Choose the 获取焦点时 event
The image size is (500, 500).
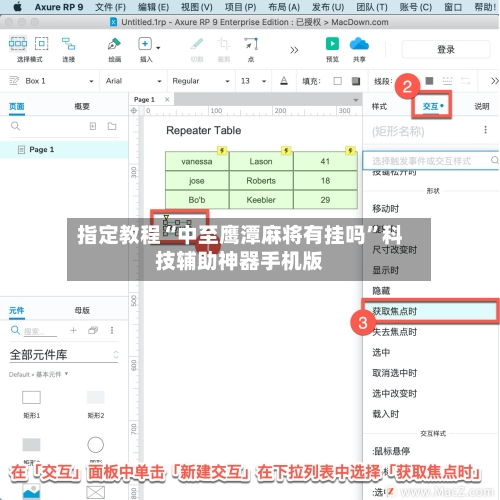pos(430,311)
